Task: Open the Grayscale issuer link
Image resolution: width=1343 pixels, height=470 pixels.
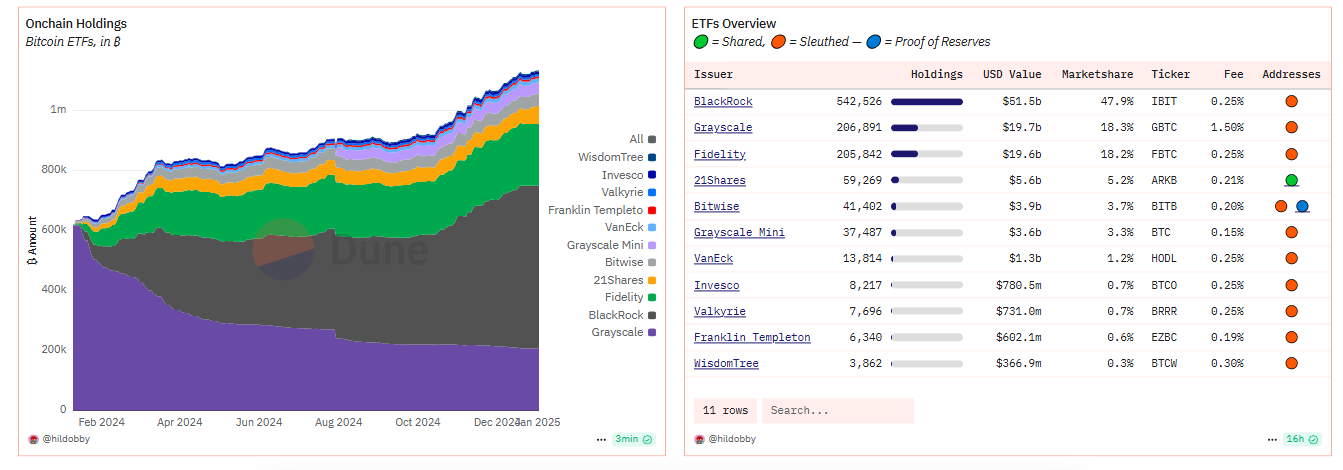Action: 723,127
